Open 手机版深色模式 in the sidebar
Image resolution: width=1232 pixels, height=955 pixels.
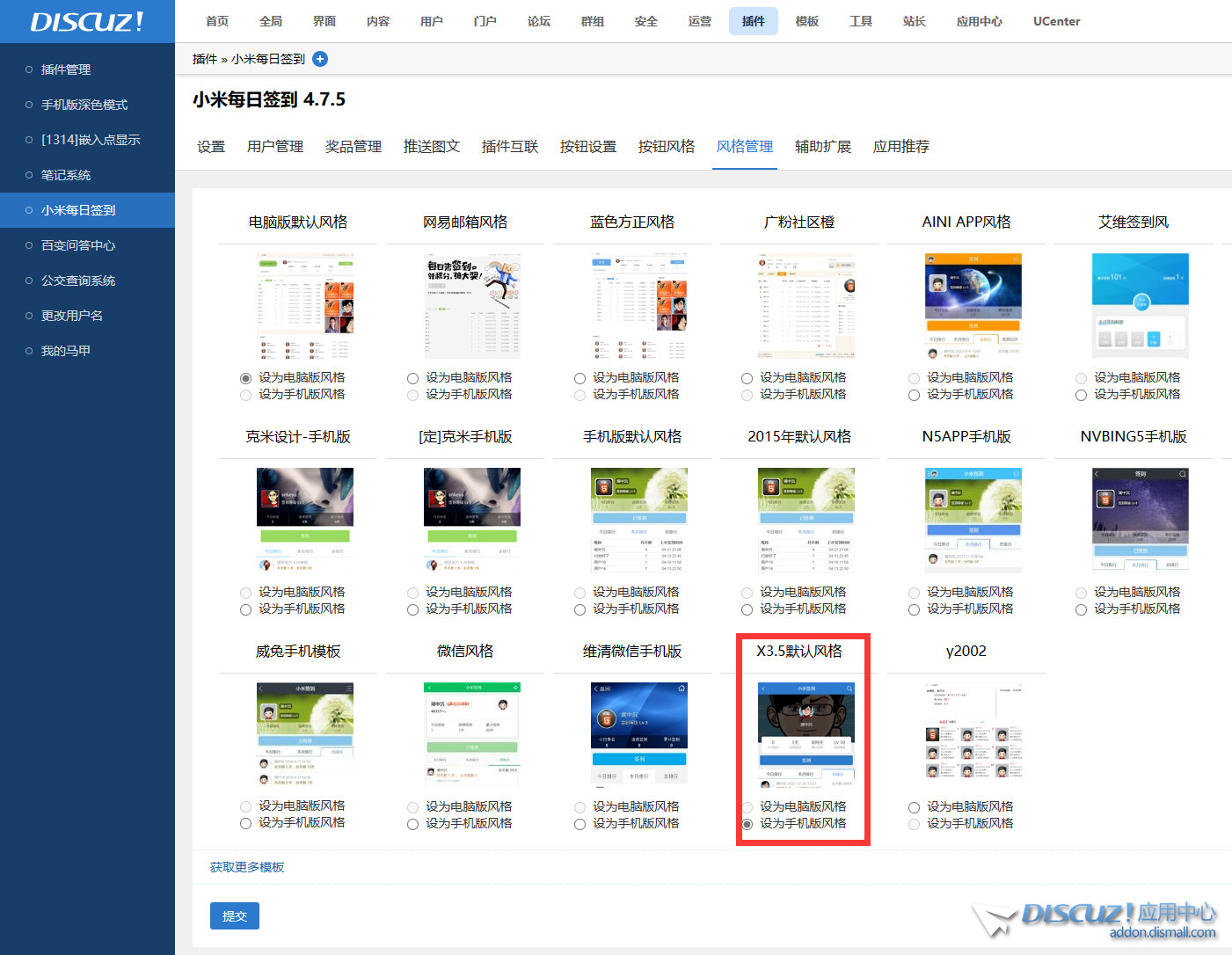[x=87, y=105]
